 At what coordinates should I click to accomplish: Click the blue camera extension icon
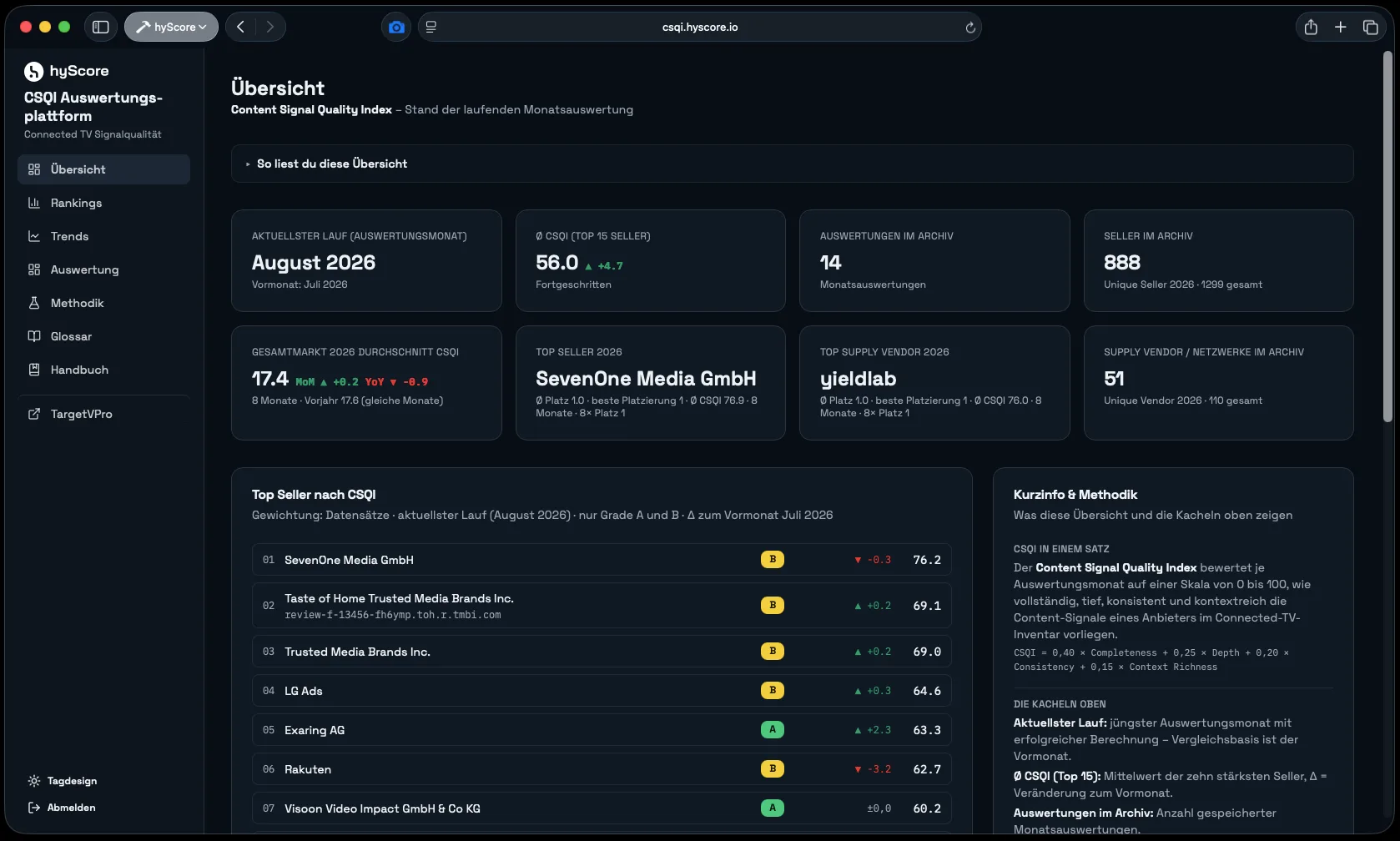(x=396, y=27)
